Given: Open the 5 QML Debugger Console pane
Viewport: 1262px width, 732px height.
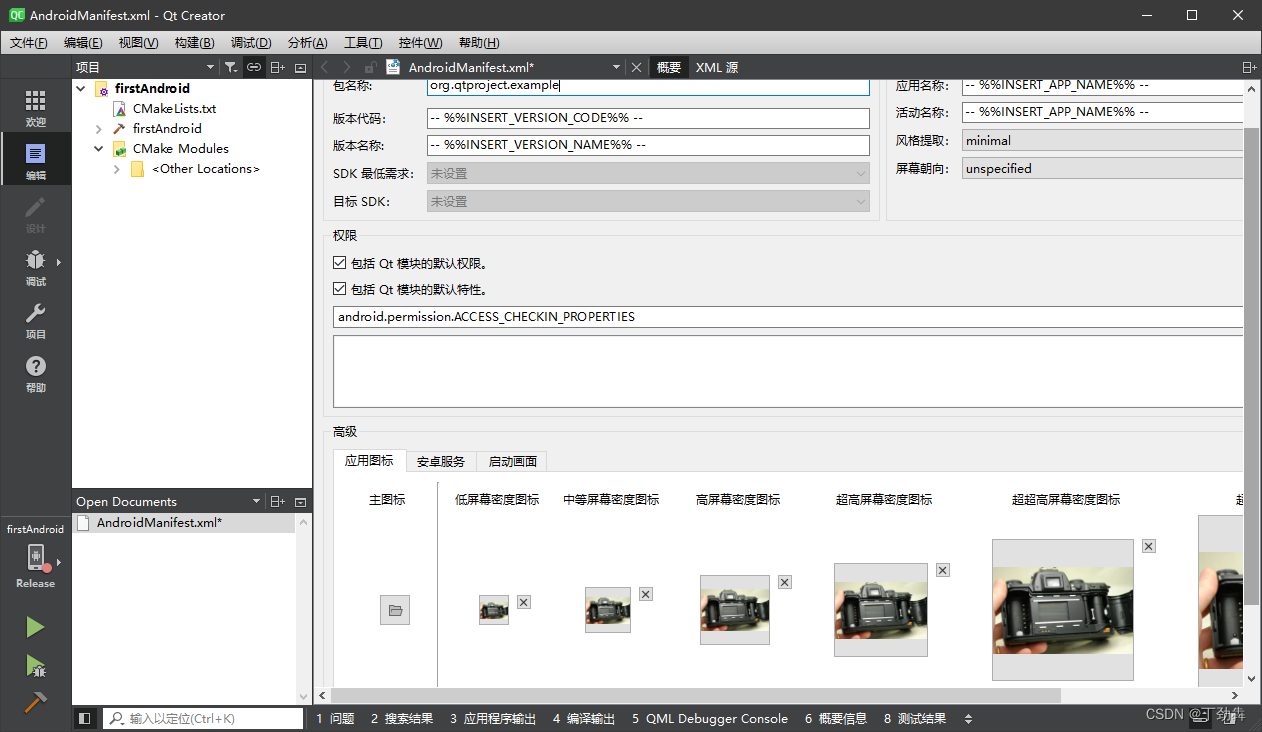Looking at the screenshot, I should [x=710, y=718].
